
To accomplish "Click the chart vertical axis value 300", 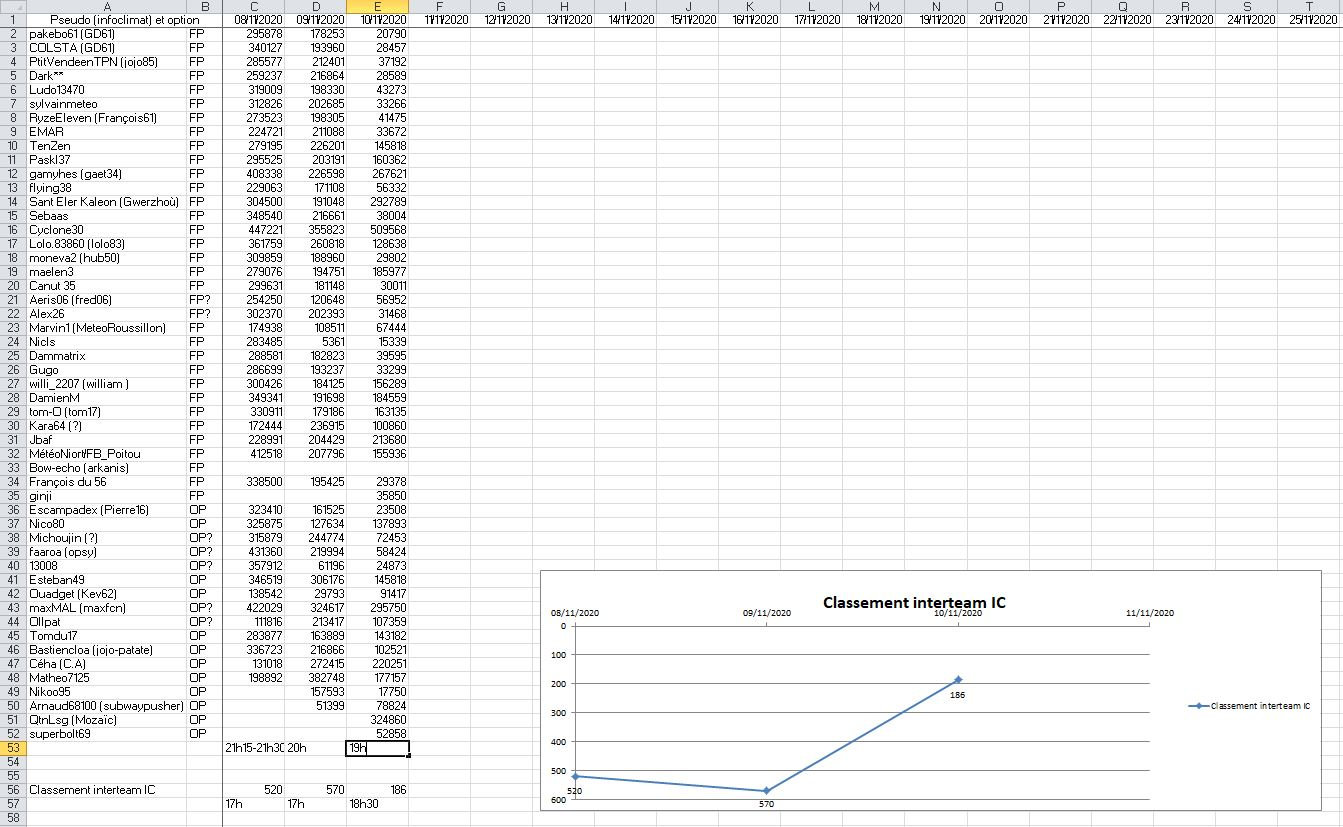I will [559, 712].
